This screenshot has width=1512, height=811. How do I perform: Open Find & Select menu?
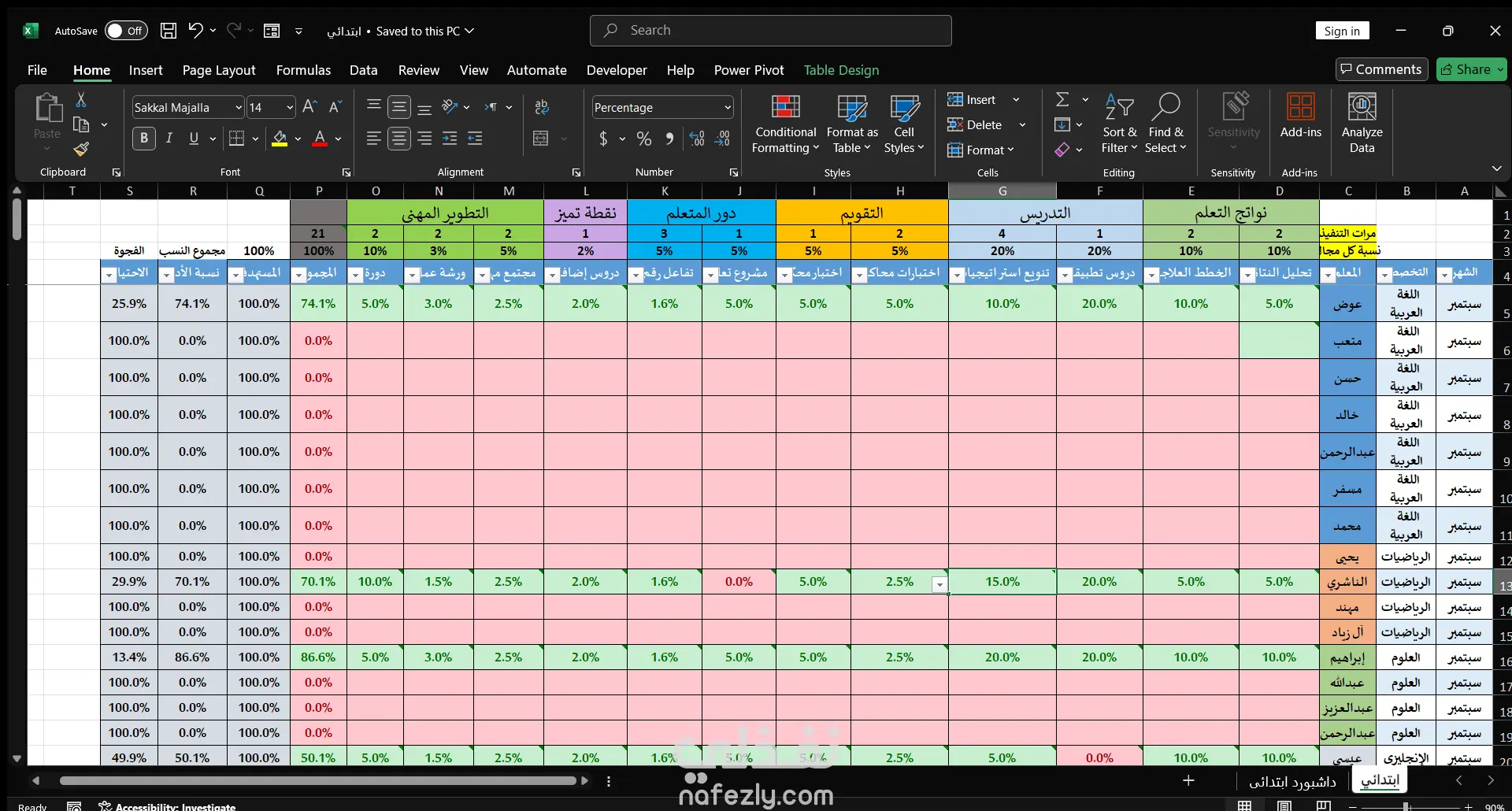point(1165,124)
